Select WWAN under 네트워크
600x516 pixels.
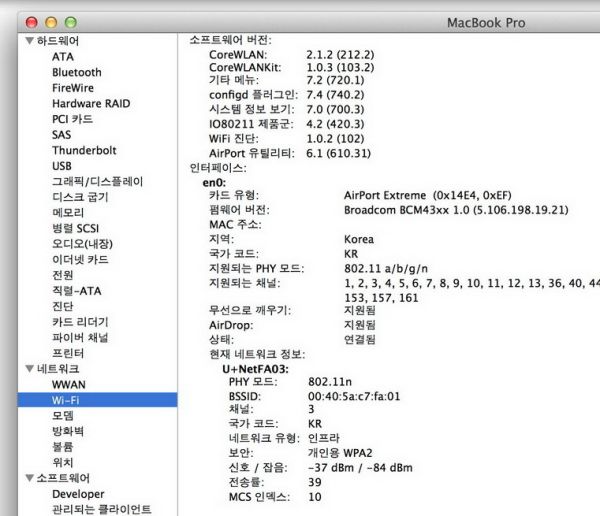click(69, 385)
